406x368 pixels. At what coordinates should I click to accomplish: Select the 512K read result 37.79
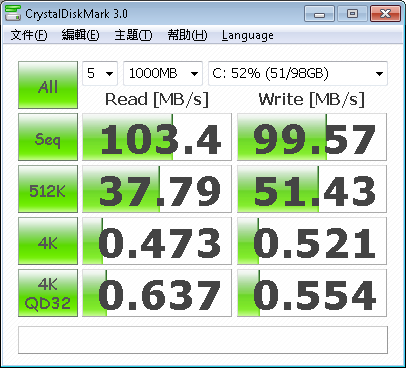[x=157, y=189]
